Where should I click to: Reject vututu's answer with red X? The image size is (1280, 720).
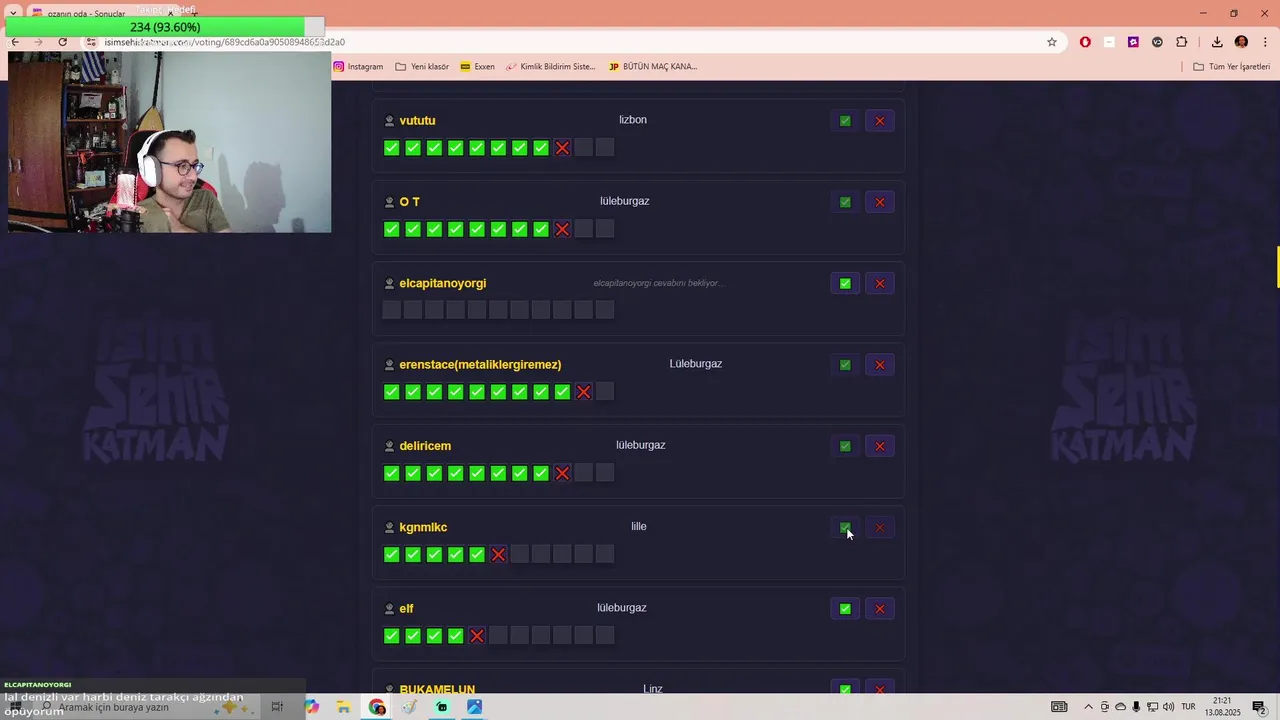coord(880,121)
